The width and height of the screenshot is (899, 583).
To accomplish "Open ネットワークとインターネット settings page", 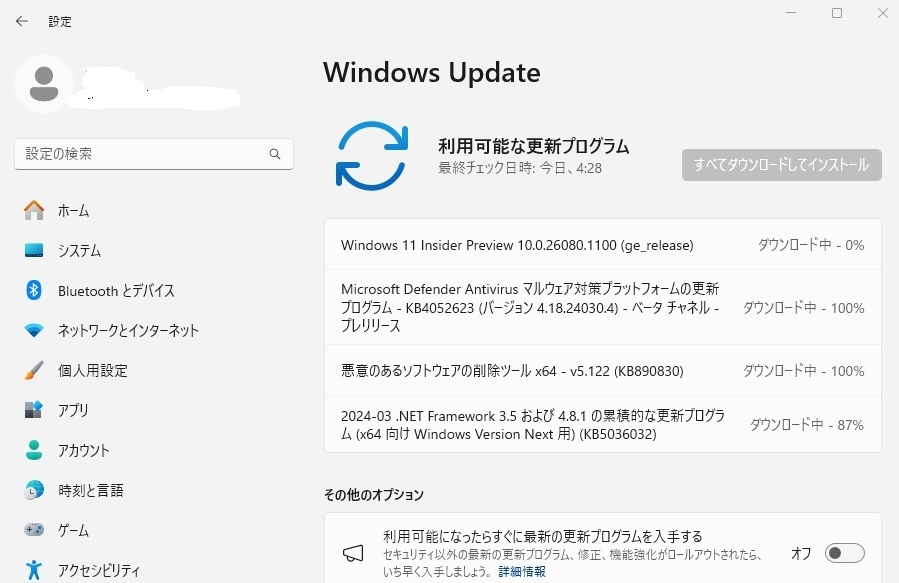I will click(x=128, y=330).
